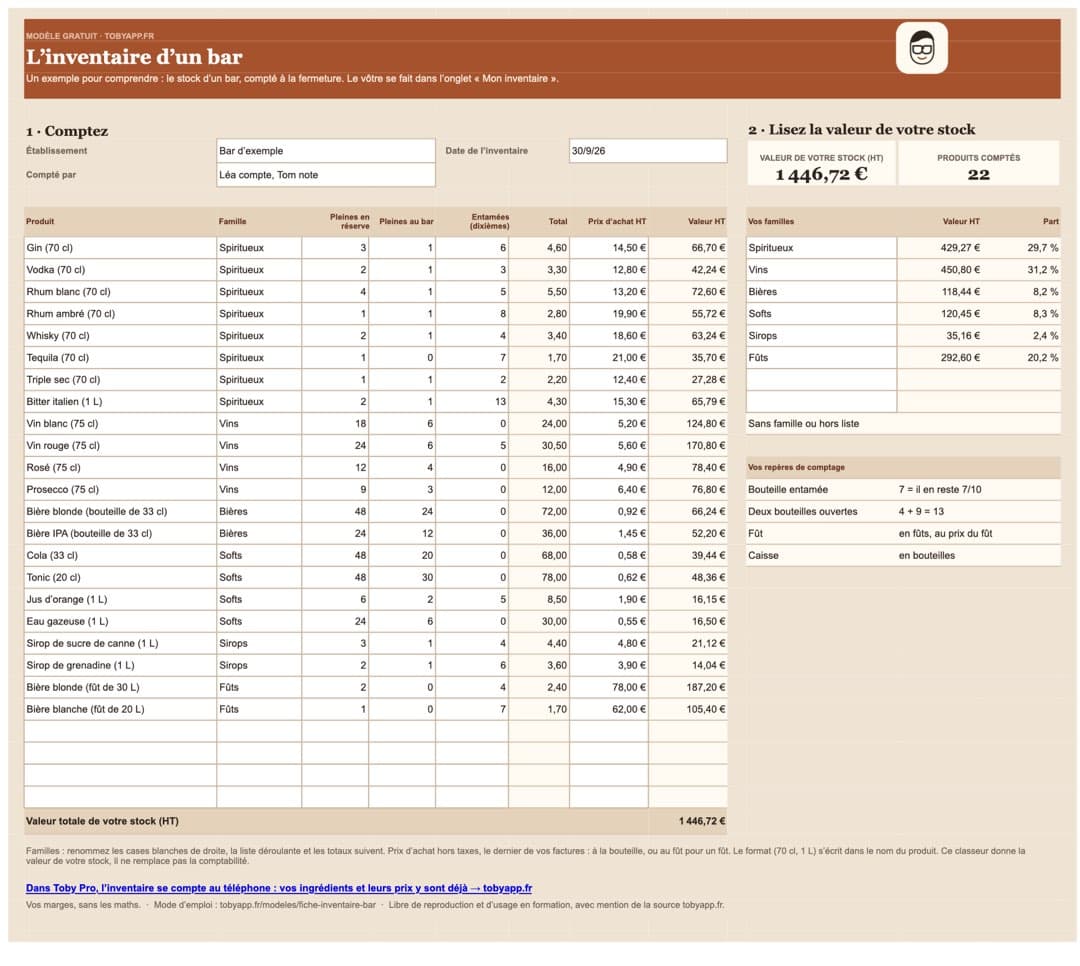Select the Établissement field 'Bar d'exemple'
This screenshot has width=1080, height=966.
coord(326,151)
